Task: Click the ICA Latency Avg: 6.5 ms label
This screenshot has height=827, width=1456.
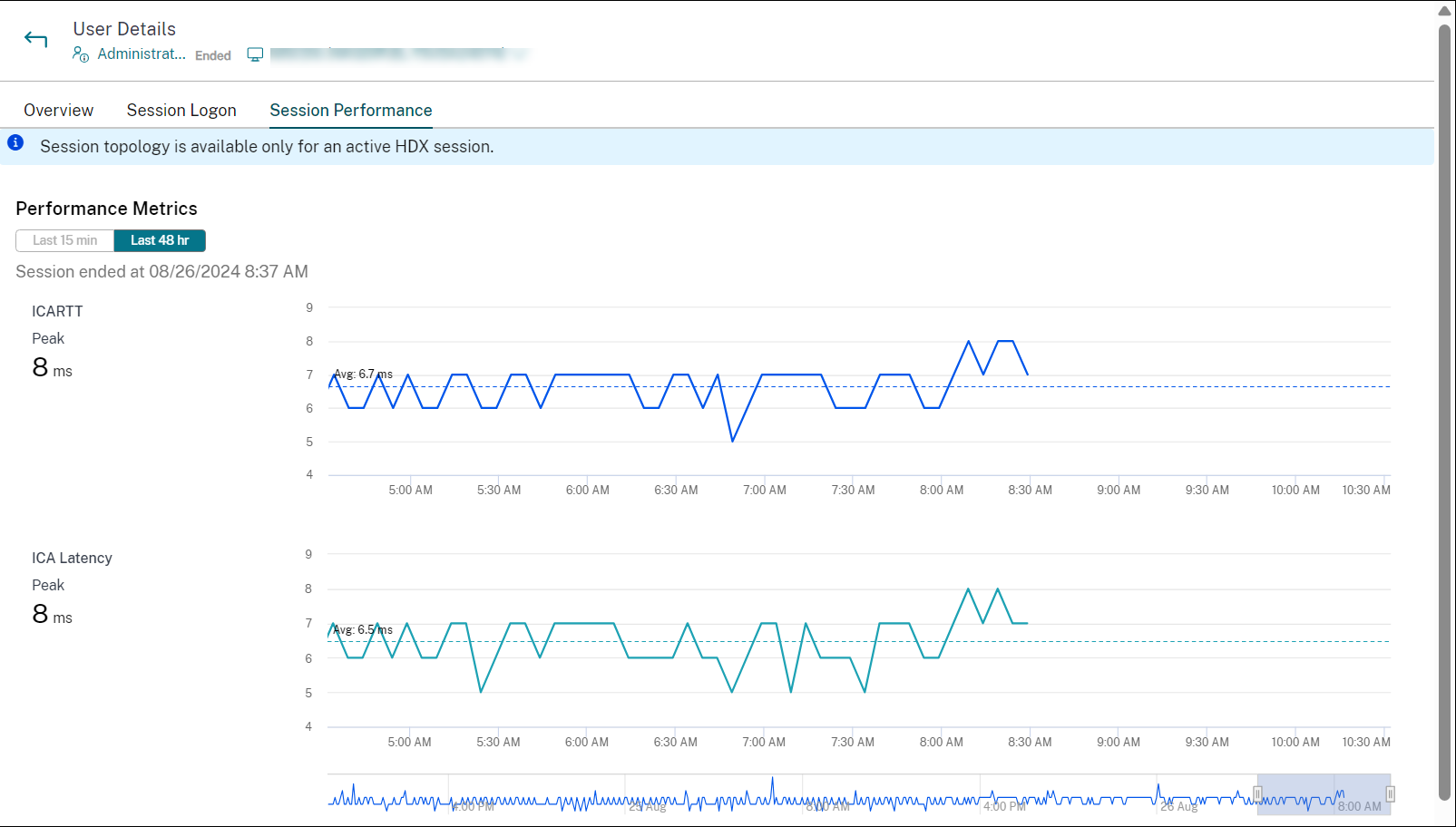Action: click(x=363, y=629)
